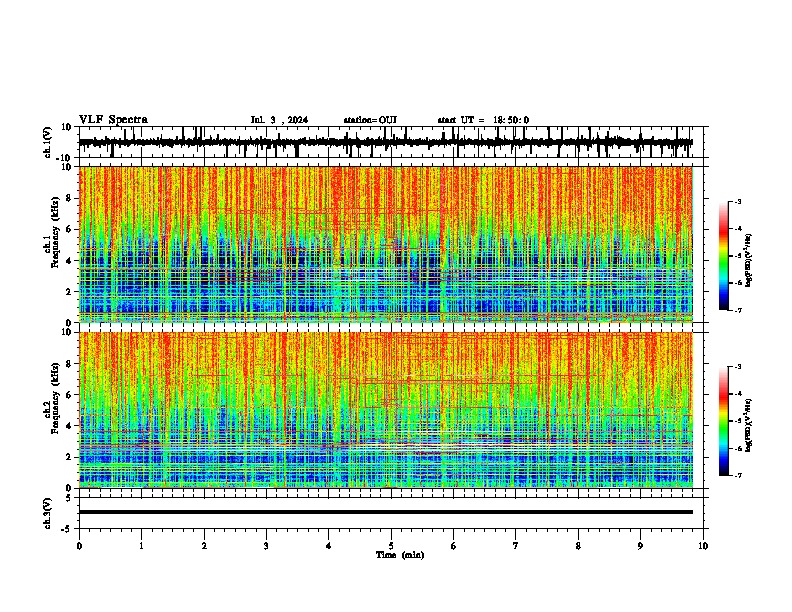Click time-axis tick label '1'
Screen dimensions: 792x612
point(141,546)
